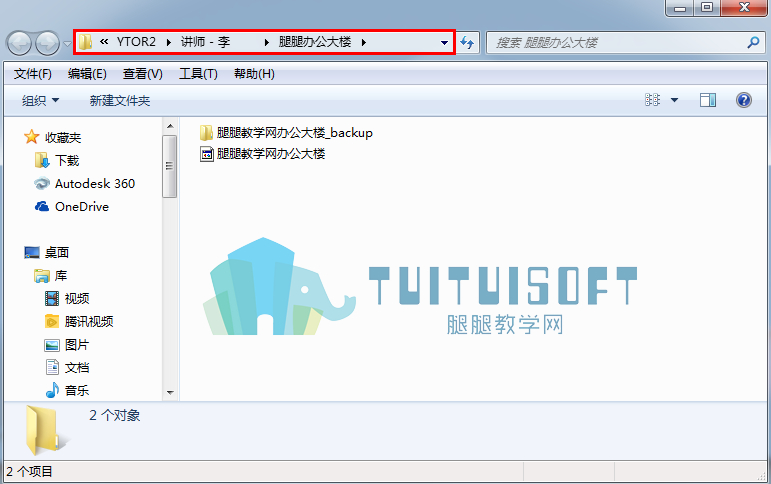The image size is (771, 484).
Task: Click the 桌面 monitor icon
Action: click(31, 253)
